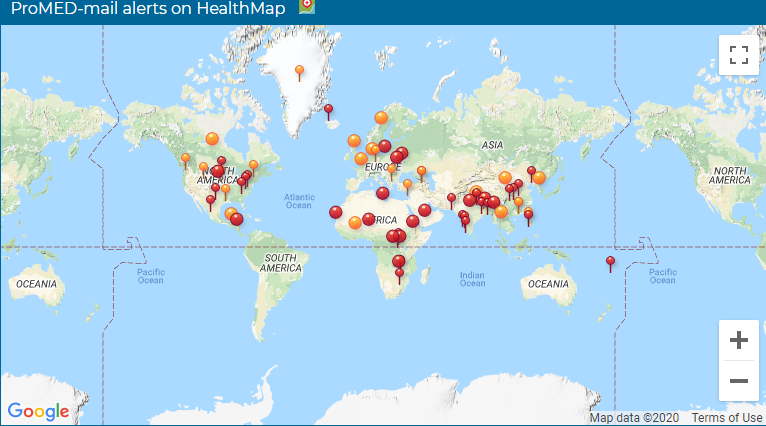Toggle fullscreen view of the map
Screen dimensions: 766x426
pyautogui.click(x=739, y=55)
